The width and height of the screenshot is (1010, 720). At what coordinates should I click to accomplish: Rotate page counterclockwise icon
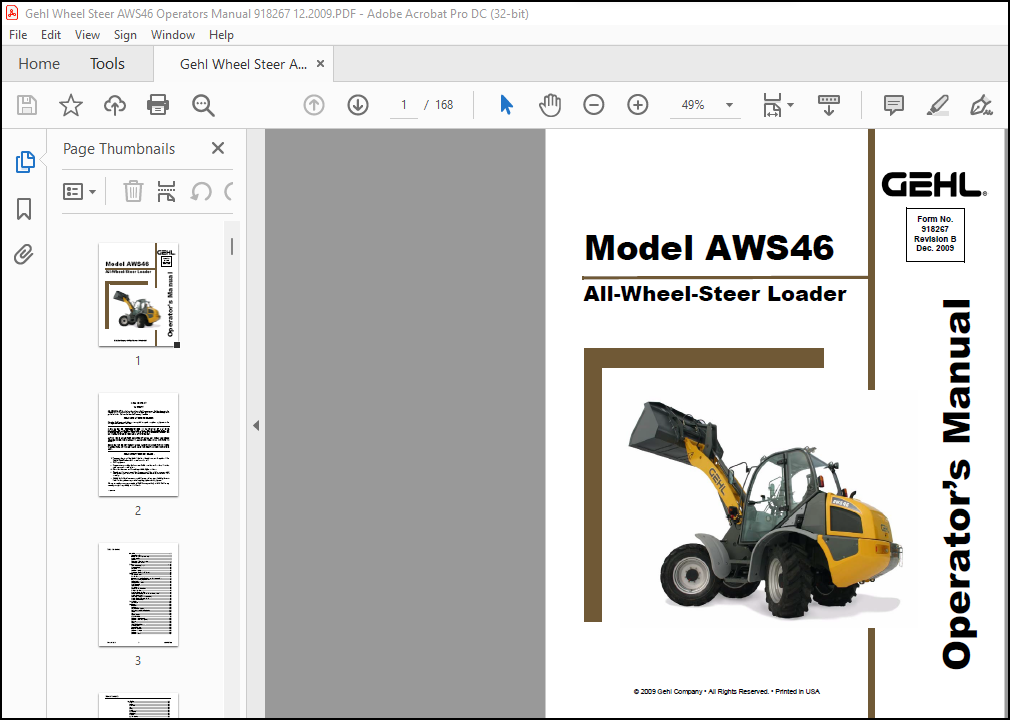click(201, 191)
